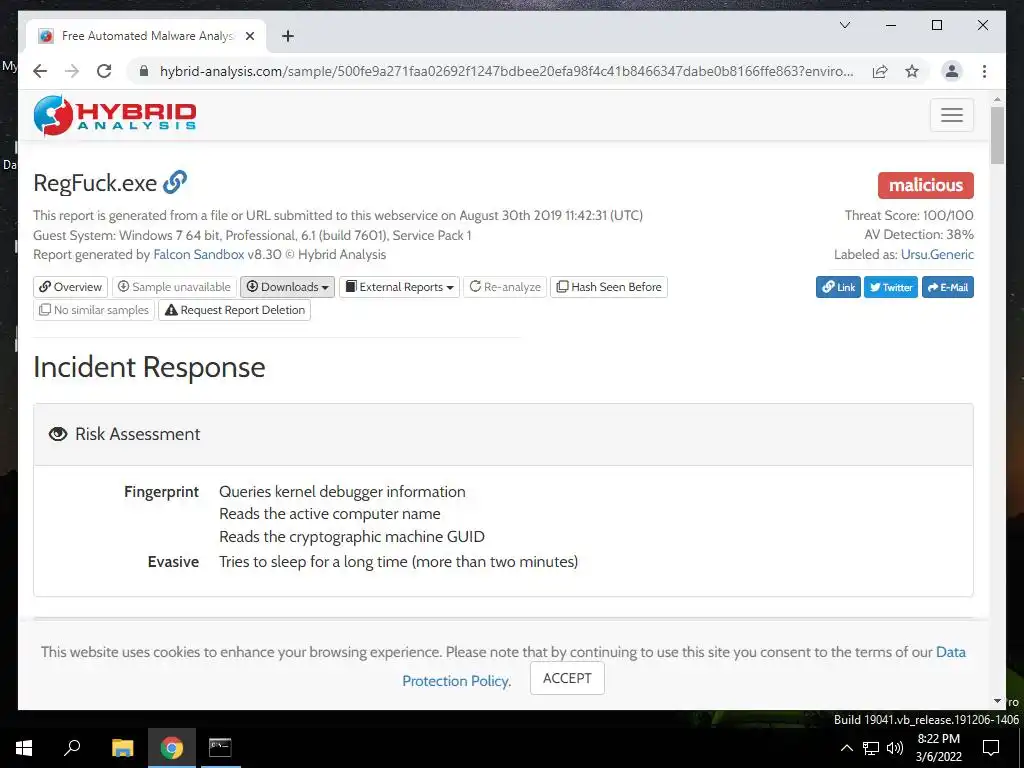This screenshot has height=768, width=1024.
Task: Click Request Report Deletion
Action: pyautogui.click(x=234, y=310)
